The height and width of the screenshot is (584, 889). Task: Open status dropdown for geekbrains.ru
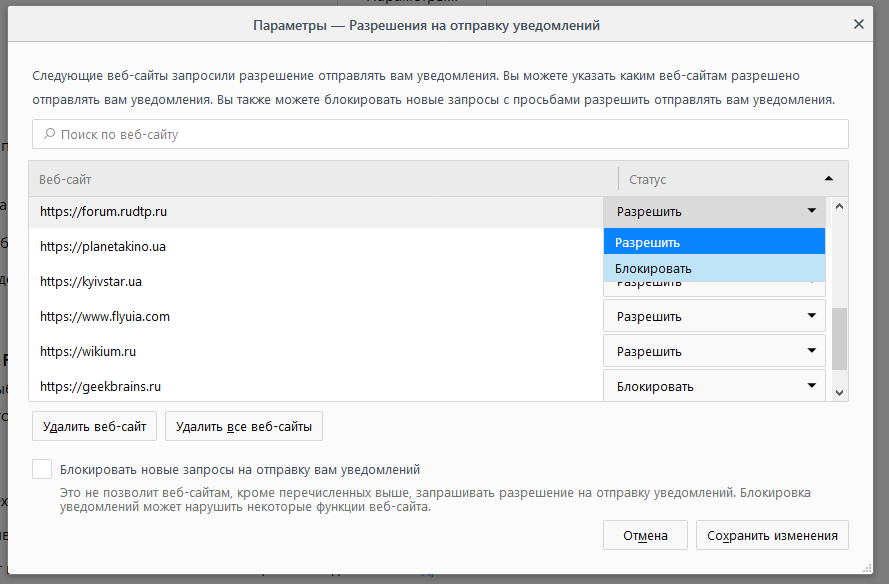click(x=714, y=386)
